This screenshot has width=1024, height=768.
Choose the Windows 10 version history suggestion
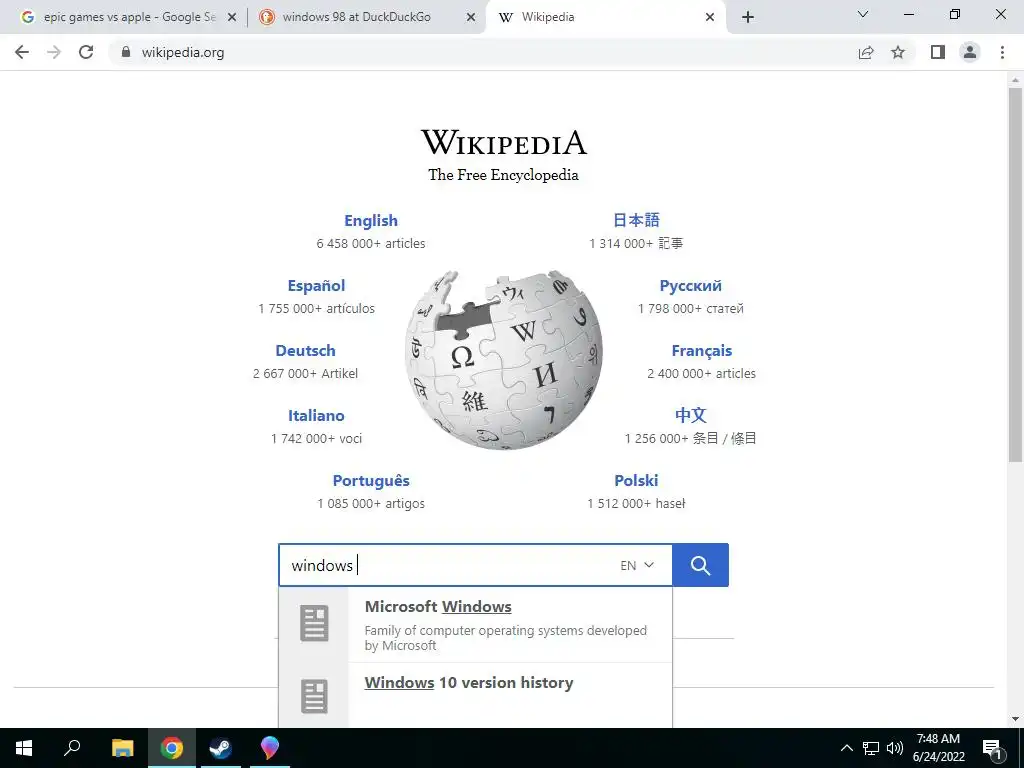[x=475, y=696]
